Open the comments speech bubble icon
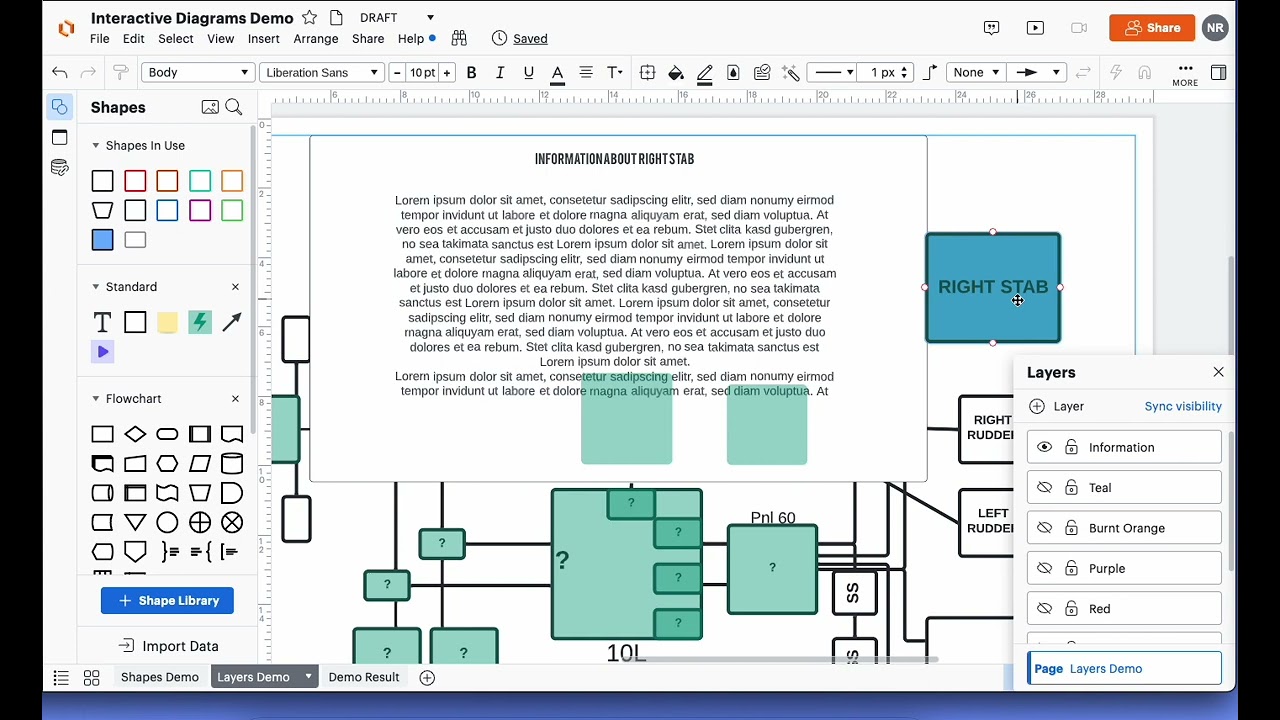 pos(991,28)
